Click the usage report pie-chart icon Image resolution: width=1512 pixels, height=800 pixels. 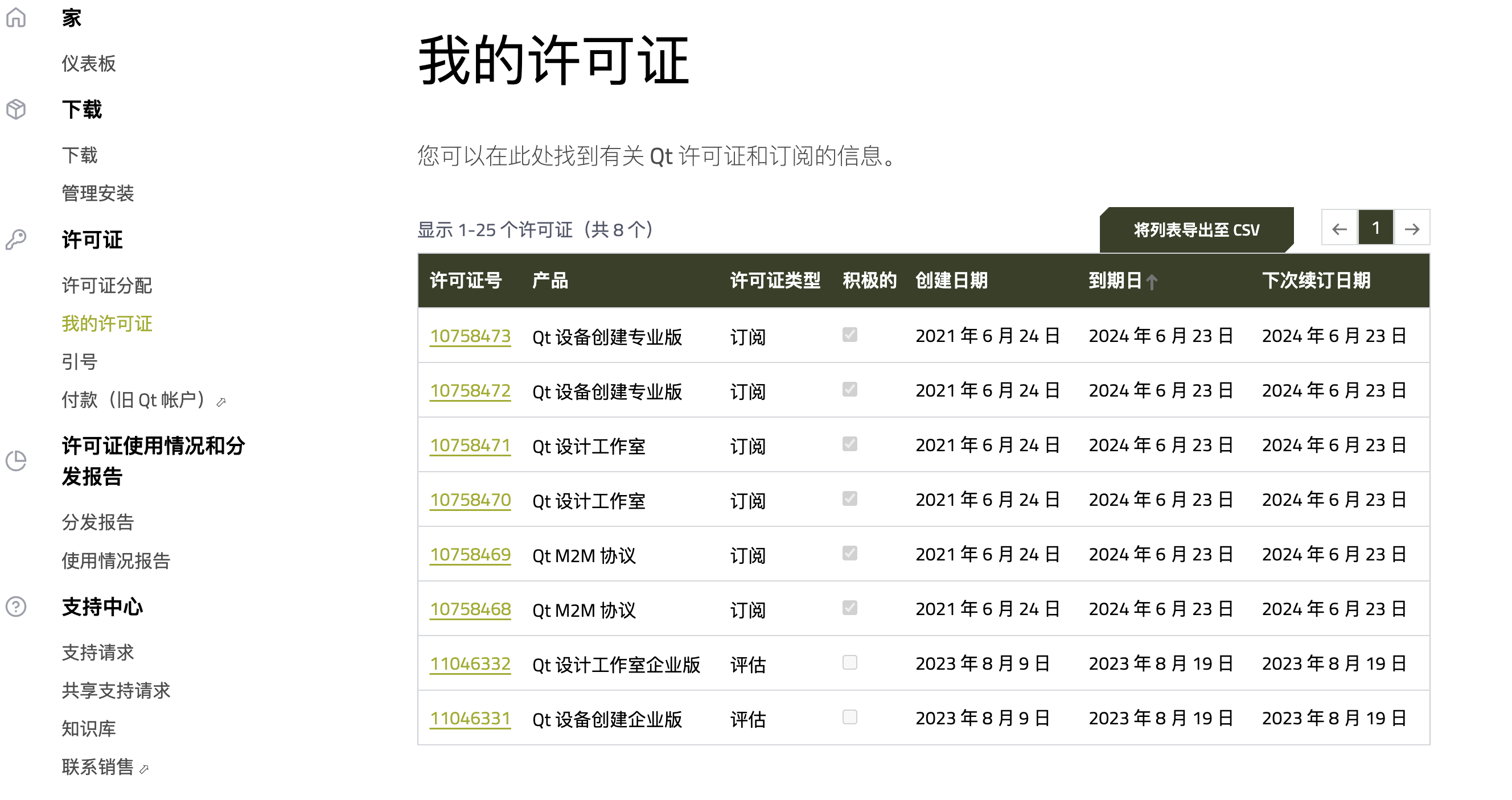pyautogui.click(x=16, y=461)
